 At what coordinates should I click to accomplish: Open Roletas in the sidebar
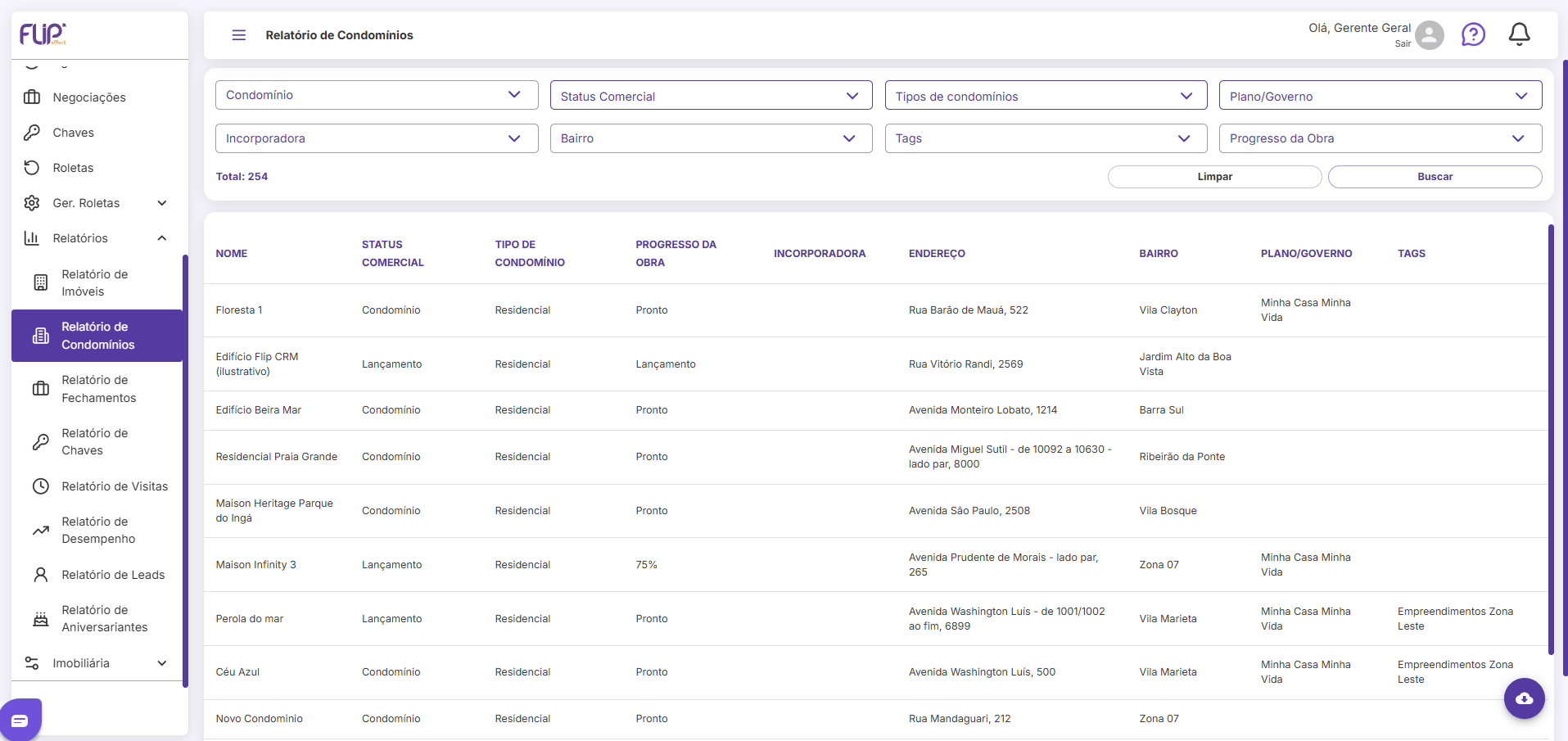(73, 168)
